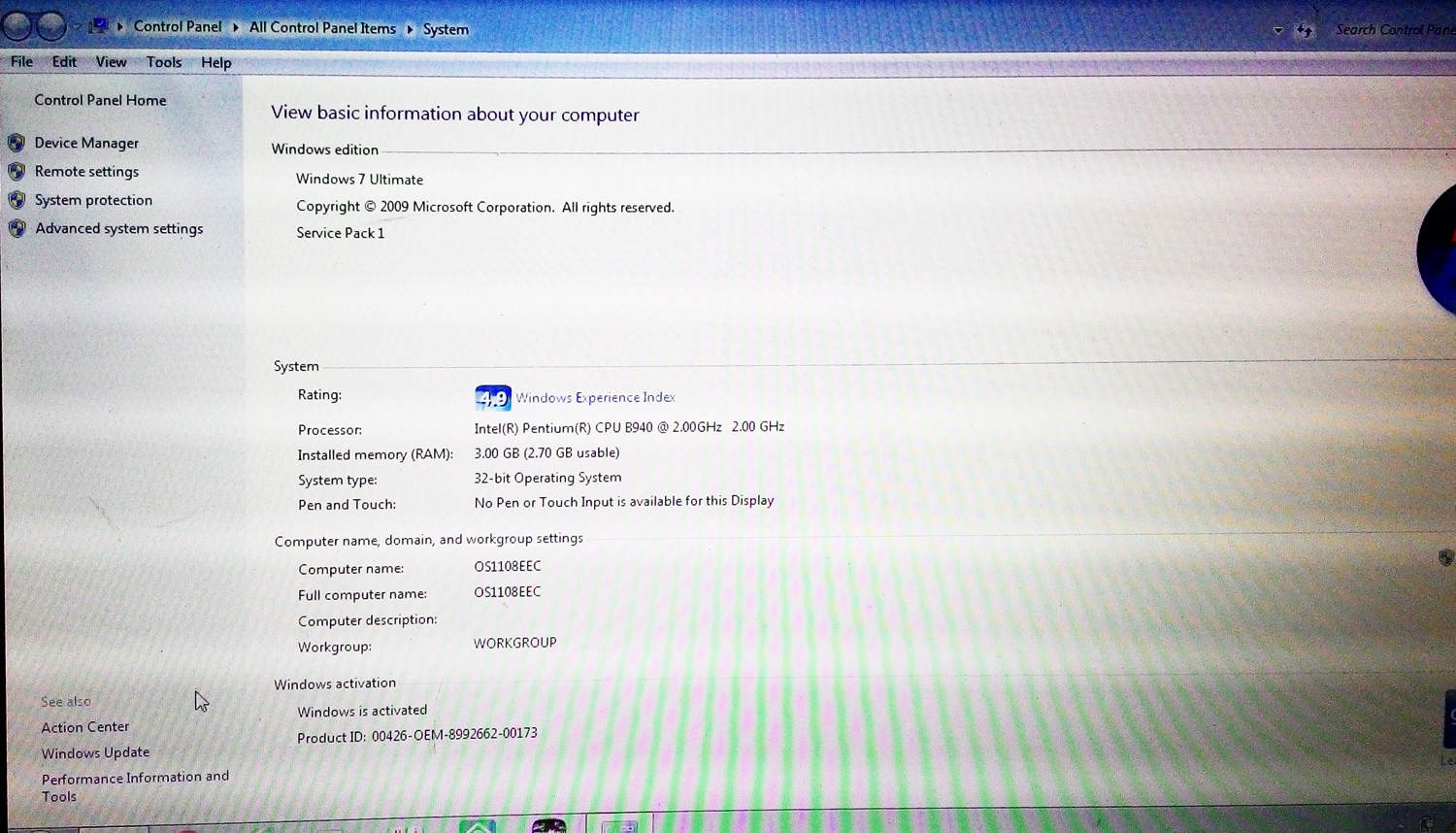Click the Search Control Panel box
1456x833 pixels.
(1394, 30)
